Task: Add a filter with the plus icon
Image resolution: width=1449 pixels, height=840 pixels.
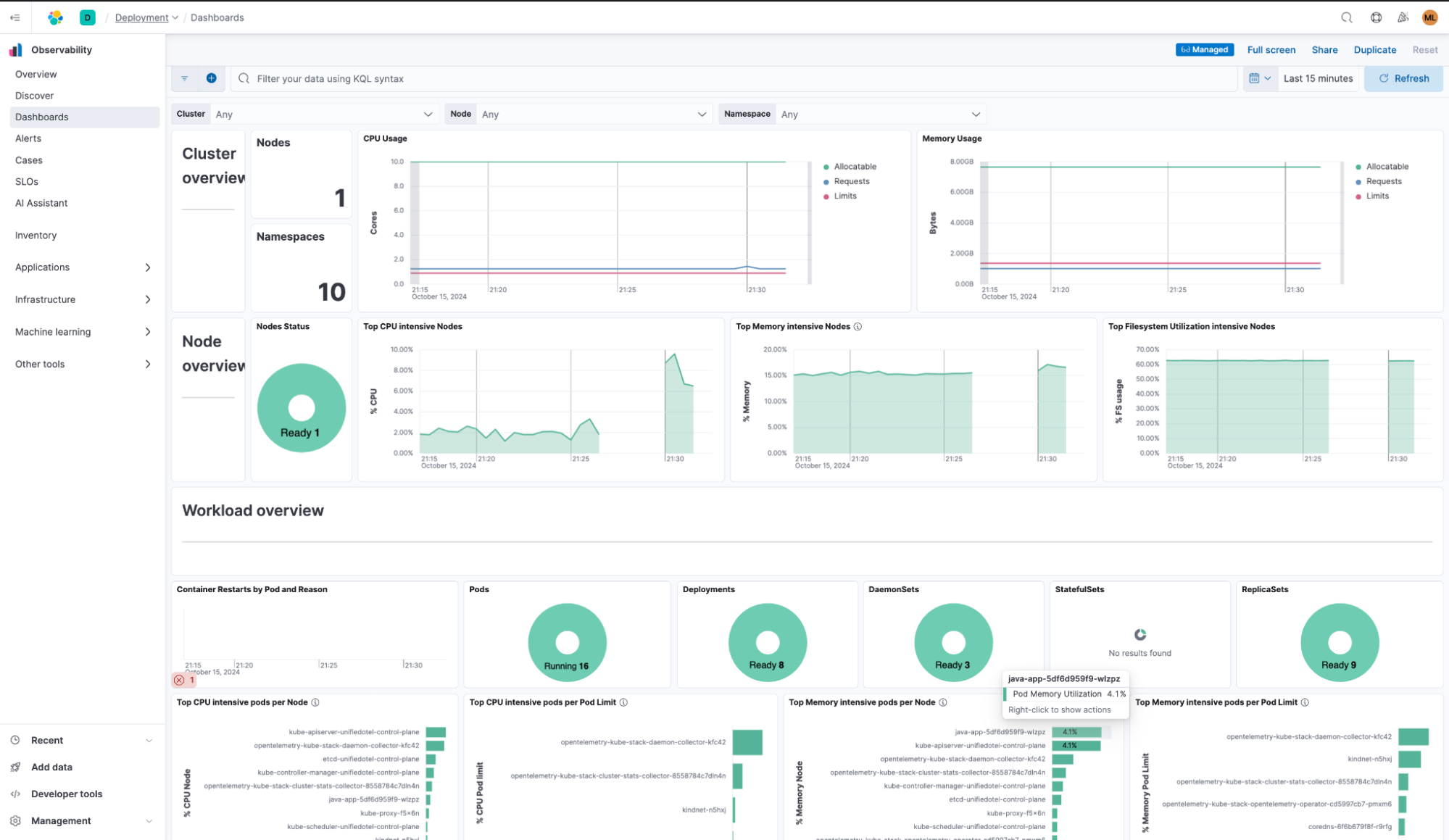Action: tap(212, 78)
